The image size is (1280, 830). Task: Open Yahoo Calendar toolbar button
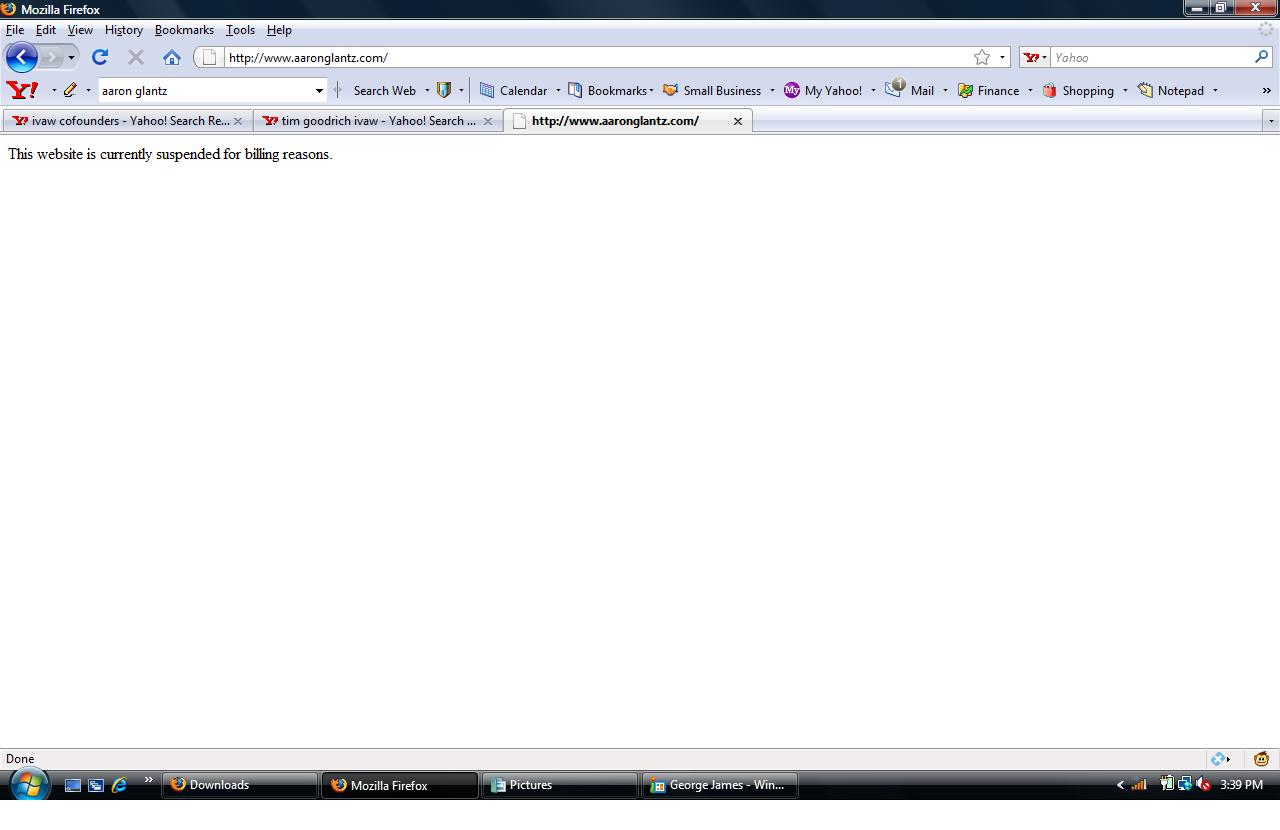tap(513, 90)
